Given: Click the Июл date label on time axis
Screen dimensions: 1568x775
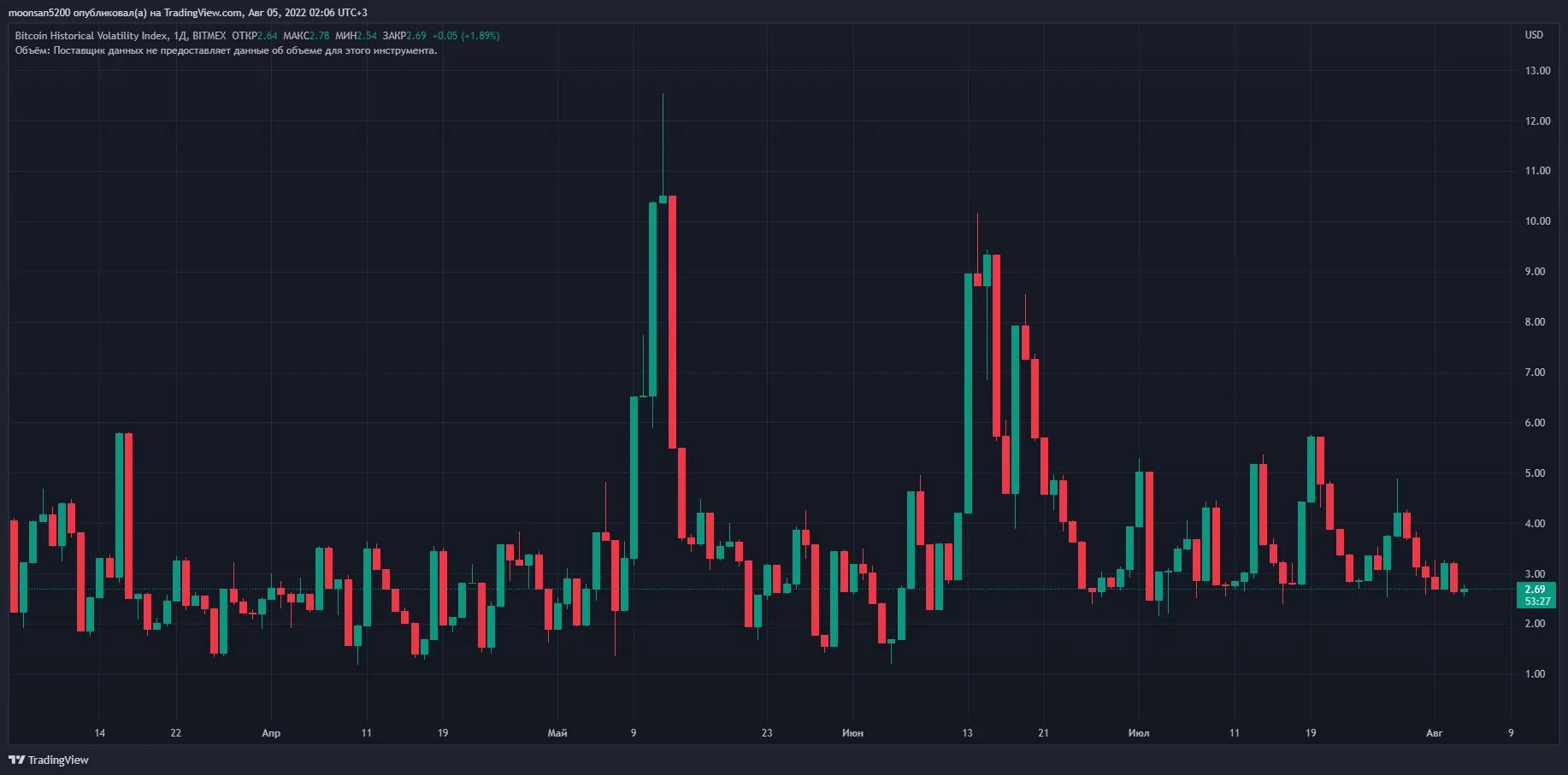Looking at the screenshot, I should tap(1139, 733).
